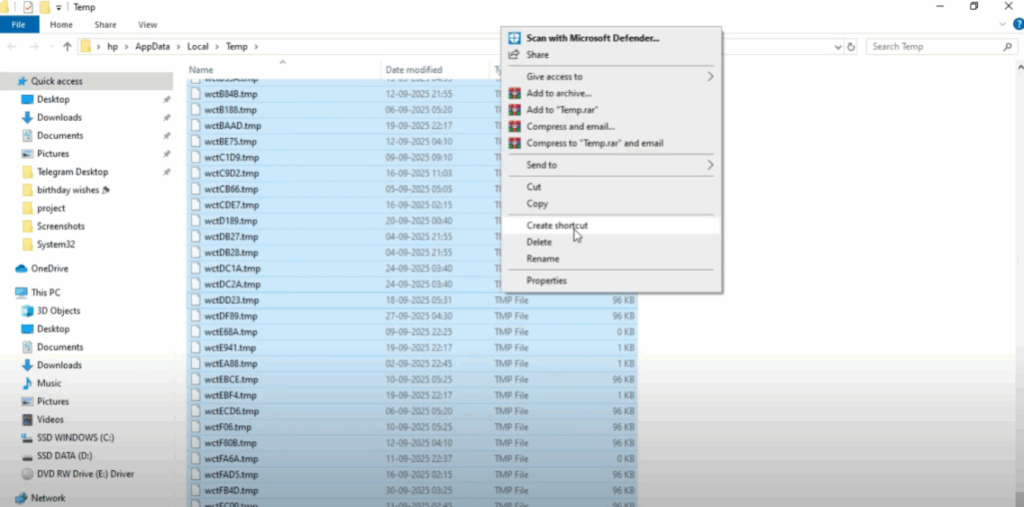Click the Search Temp input field
The height and width of the screenshot is (507, 1024).
[942, 47]
